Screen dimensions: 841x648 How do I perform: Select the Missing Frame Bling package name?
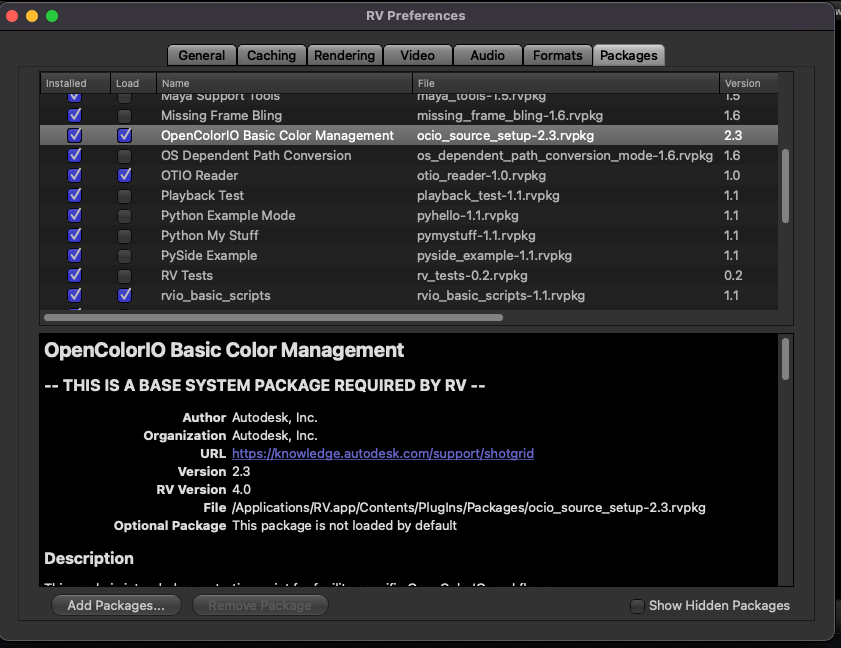click(222, 116)
